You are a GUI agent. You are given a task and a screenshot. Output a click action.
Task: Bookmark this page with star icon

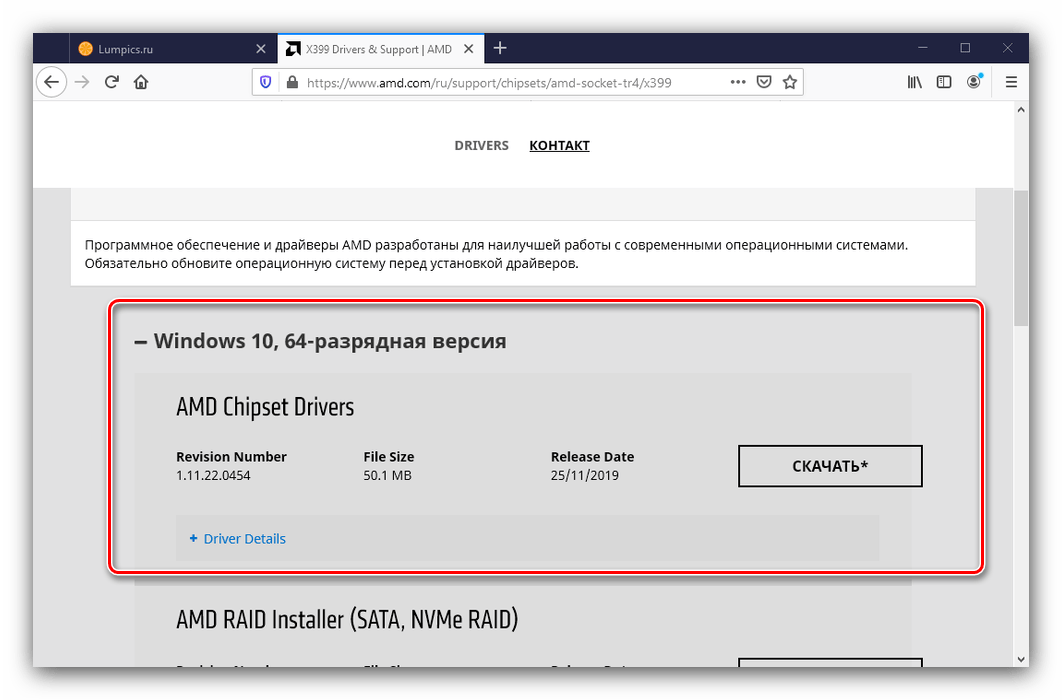pos(790,82)
